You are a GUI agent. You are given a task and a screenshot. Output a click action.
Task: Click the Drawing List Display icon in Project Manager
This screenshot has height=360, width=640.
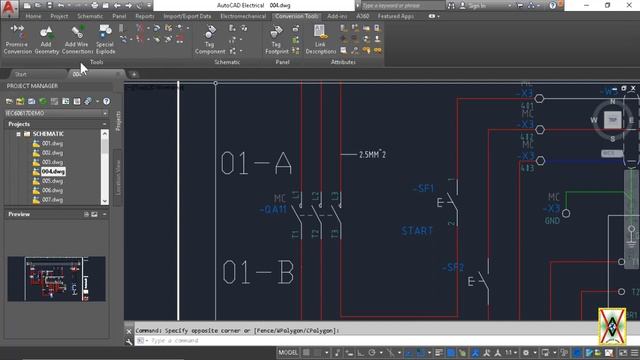77,101
